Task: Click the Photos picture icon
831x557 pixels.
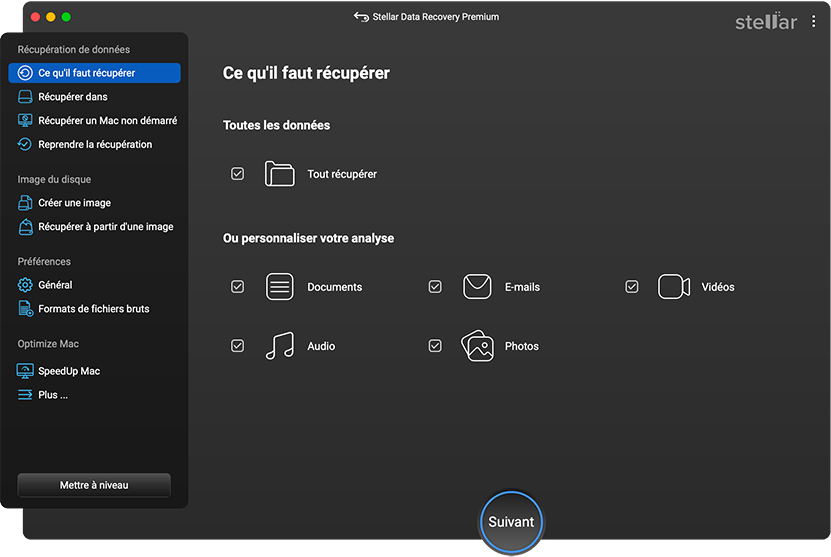Action: pos(477,346)
